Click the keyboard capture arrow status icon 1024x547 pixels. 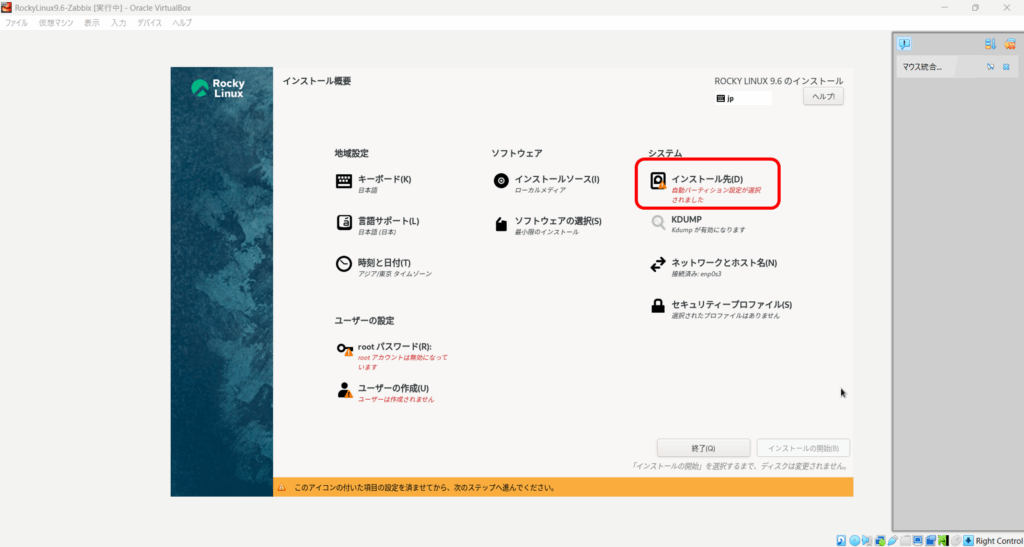[968, 540]
